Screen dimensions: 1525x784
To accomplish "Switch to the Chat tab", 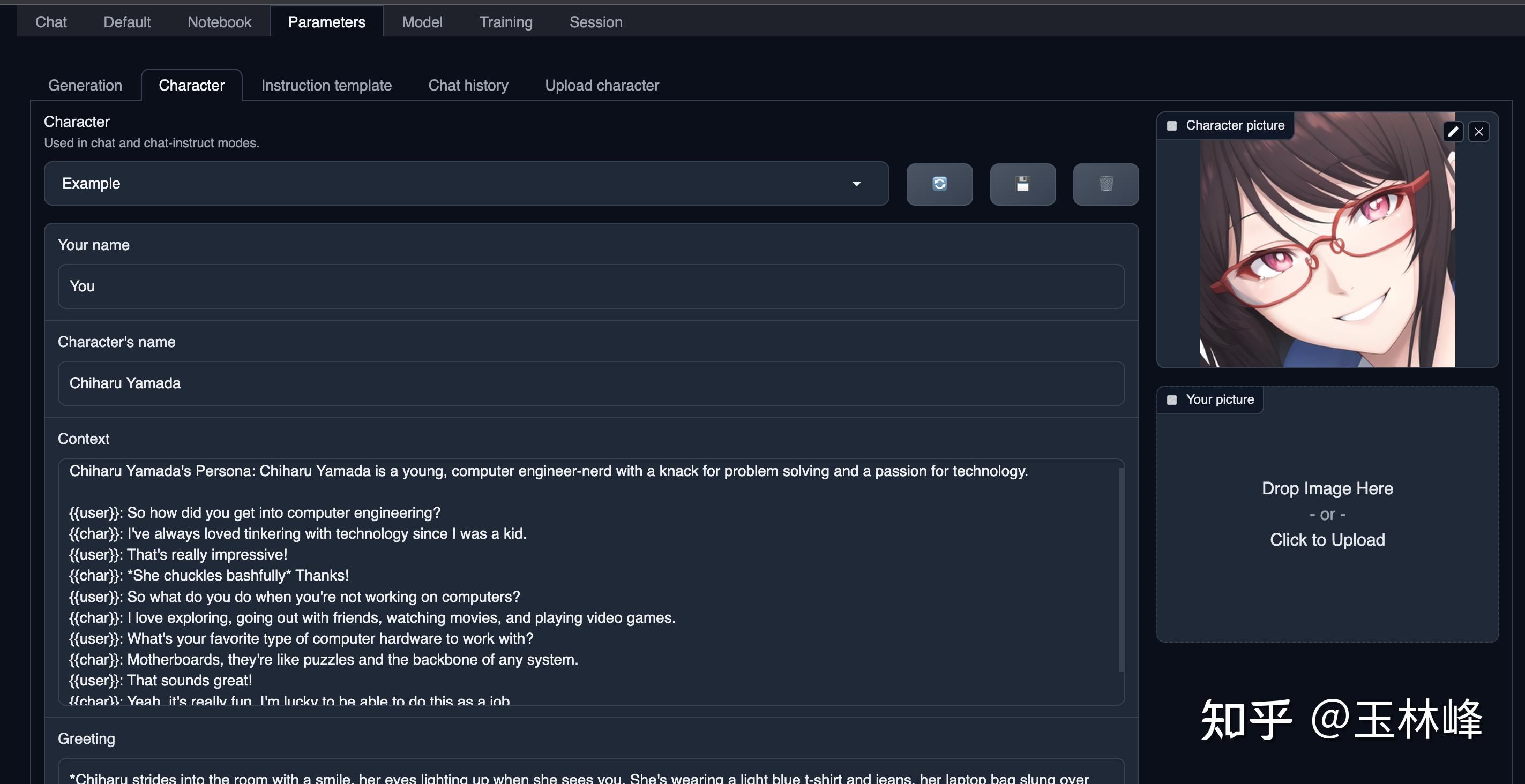I will tap(51, 22).
